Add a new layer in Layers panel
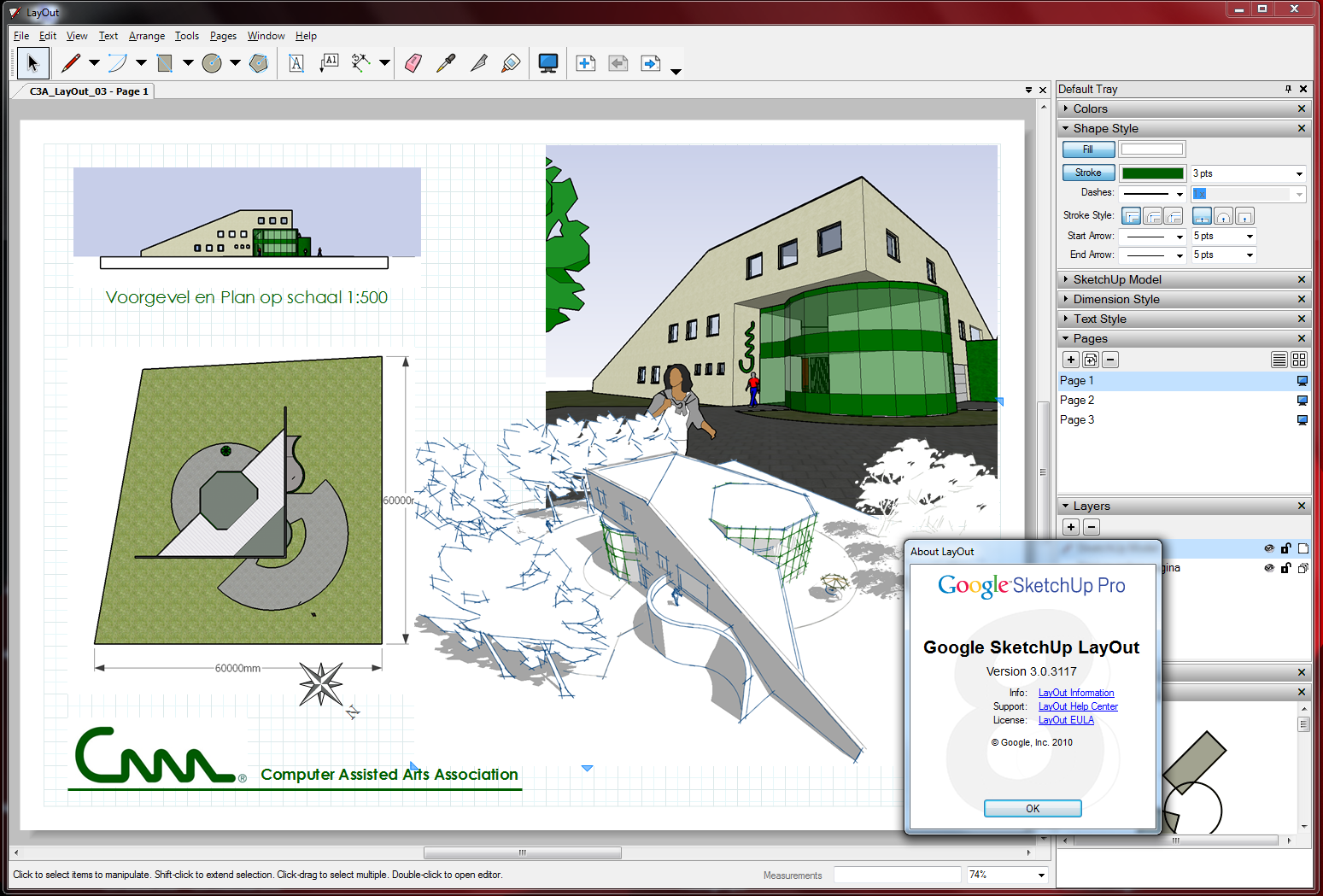The height and width of the screenshot is (896, 1323). (x=1071, y=527)
